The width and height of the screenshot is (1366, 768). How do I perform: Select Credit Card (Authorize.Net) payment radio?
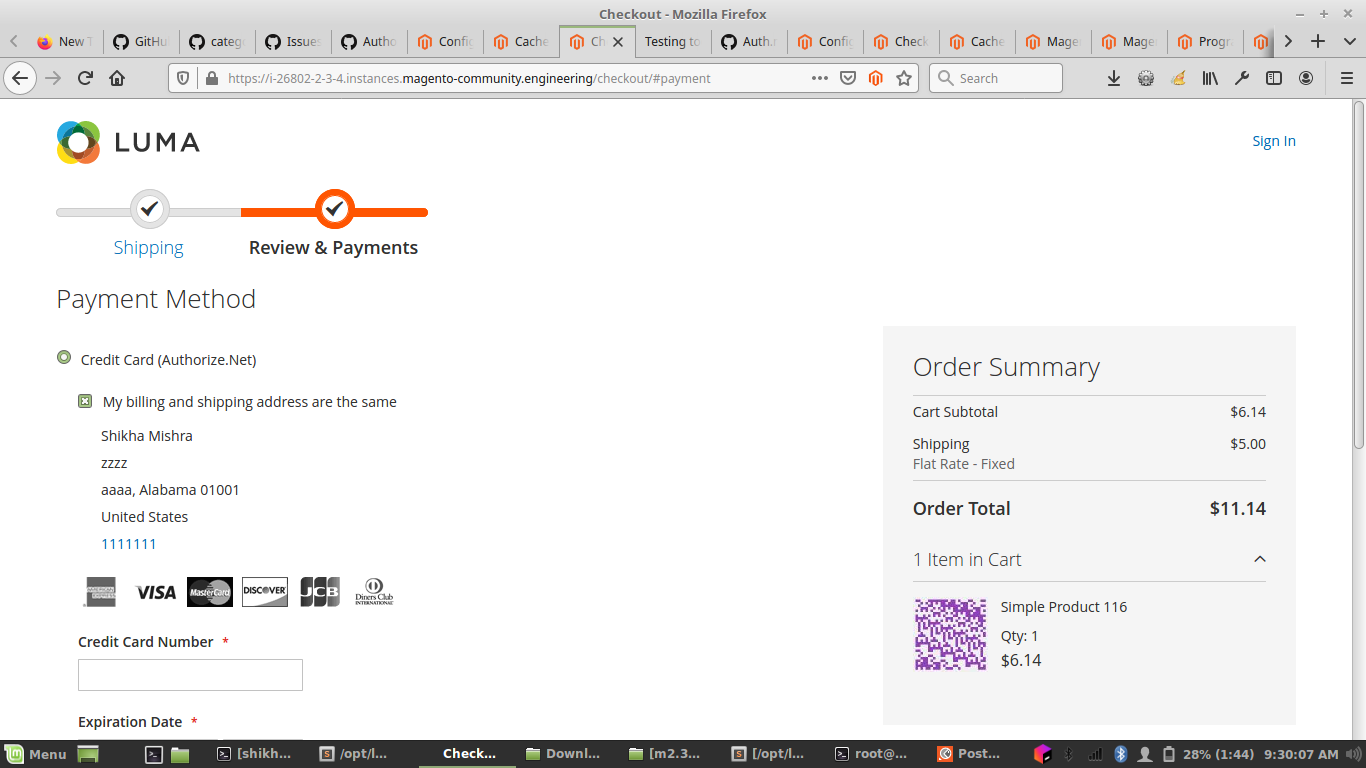(64, 357)
